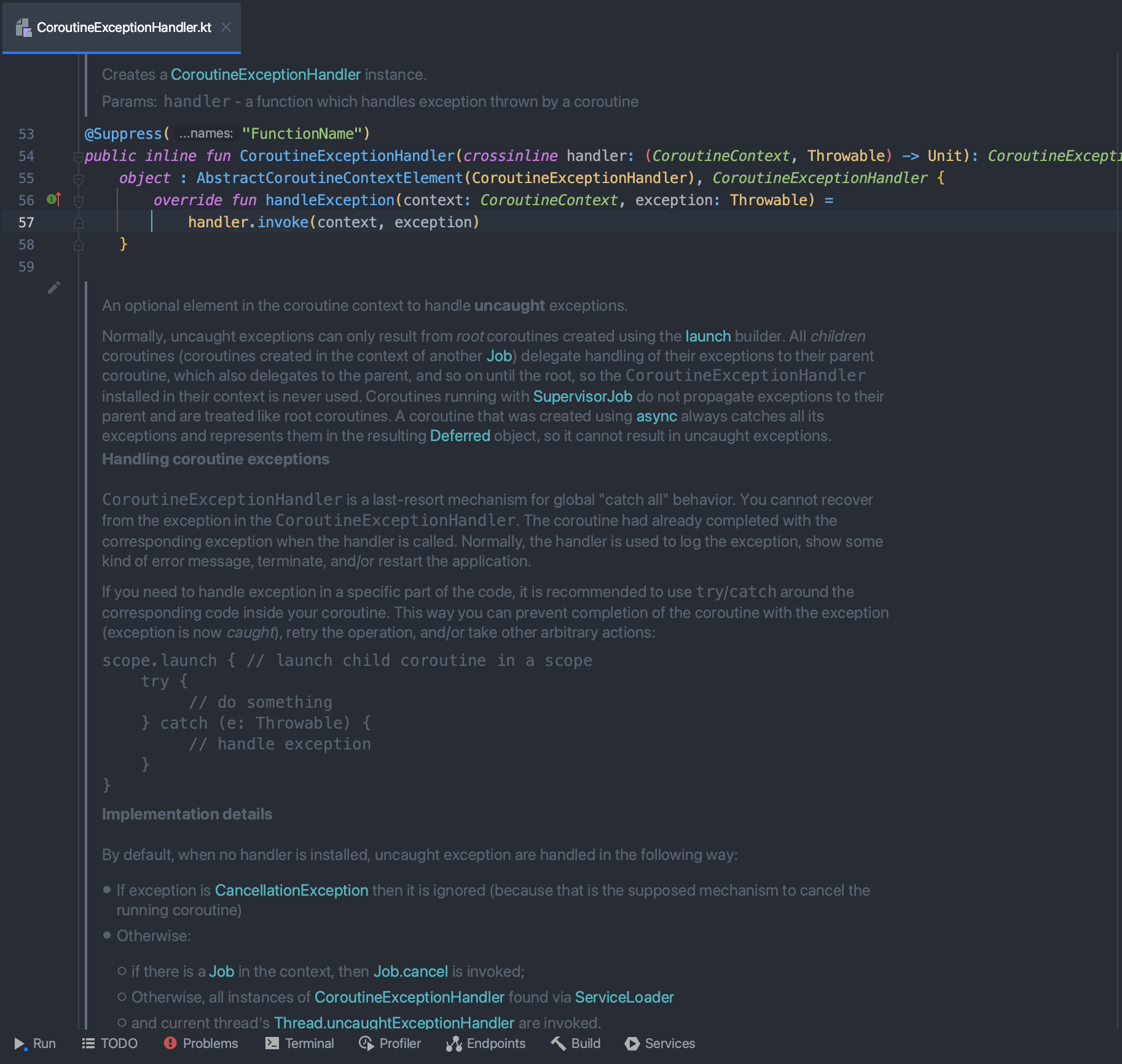Click the Run play icon in the bottom bar
The width and height of the screenshot is (1122, 1064).
click(20, 1044)
